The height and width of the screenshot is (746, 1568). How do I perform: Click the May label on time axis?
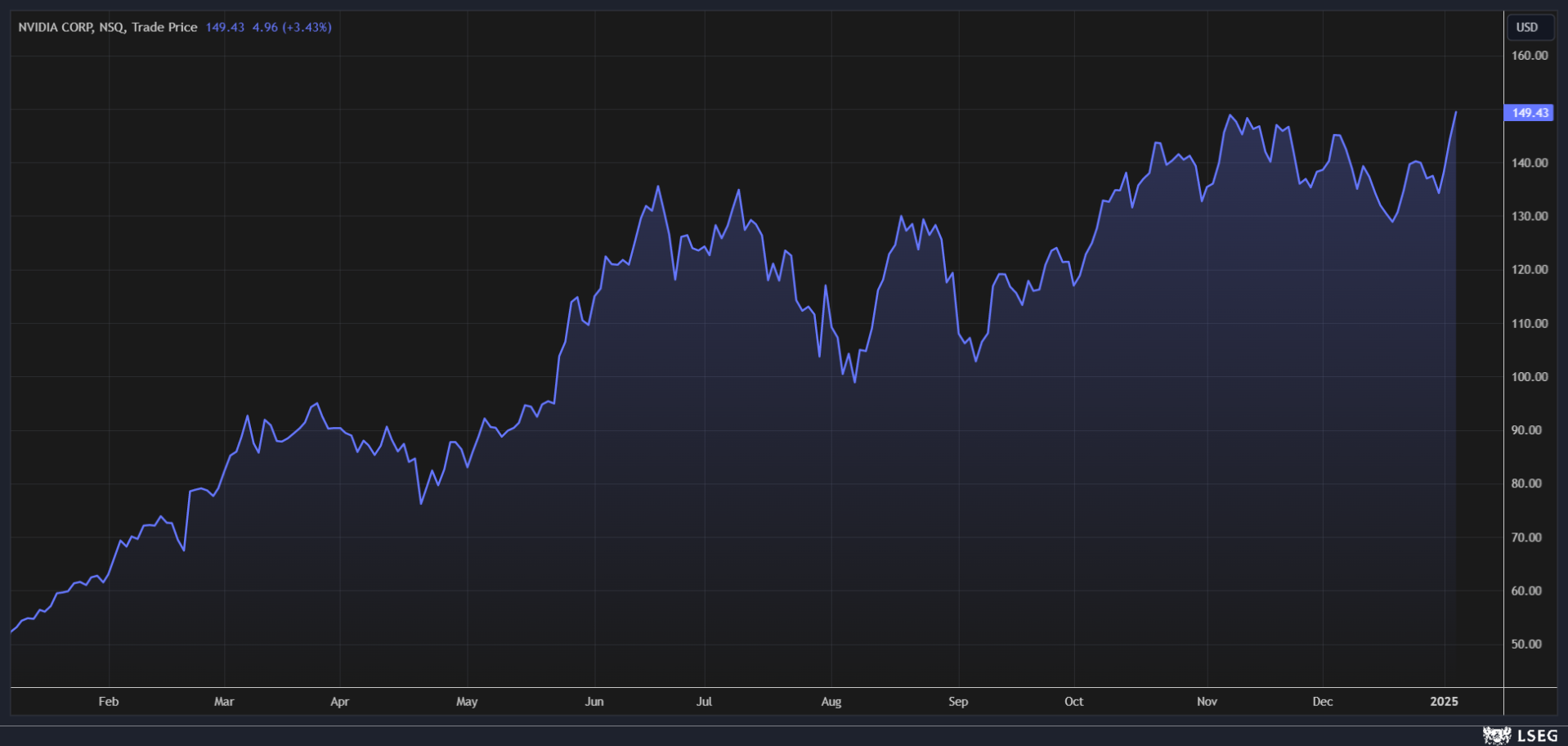point(467,701)
